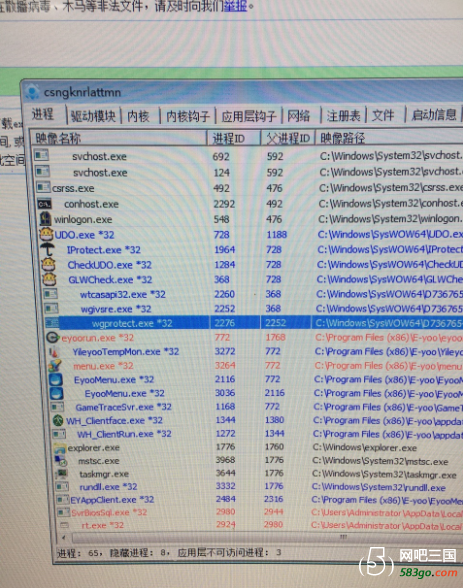Open the 内核钩子 tab
The width and height of the screenshot is (463, 588).
pos(187,116)
